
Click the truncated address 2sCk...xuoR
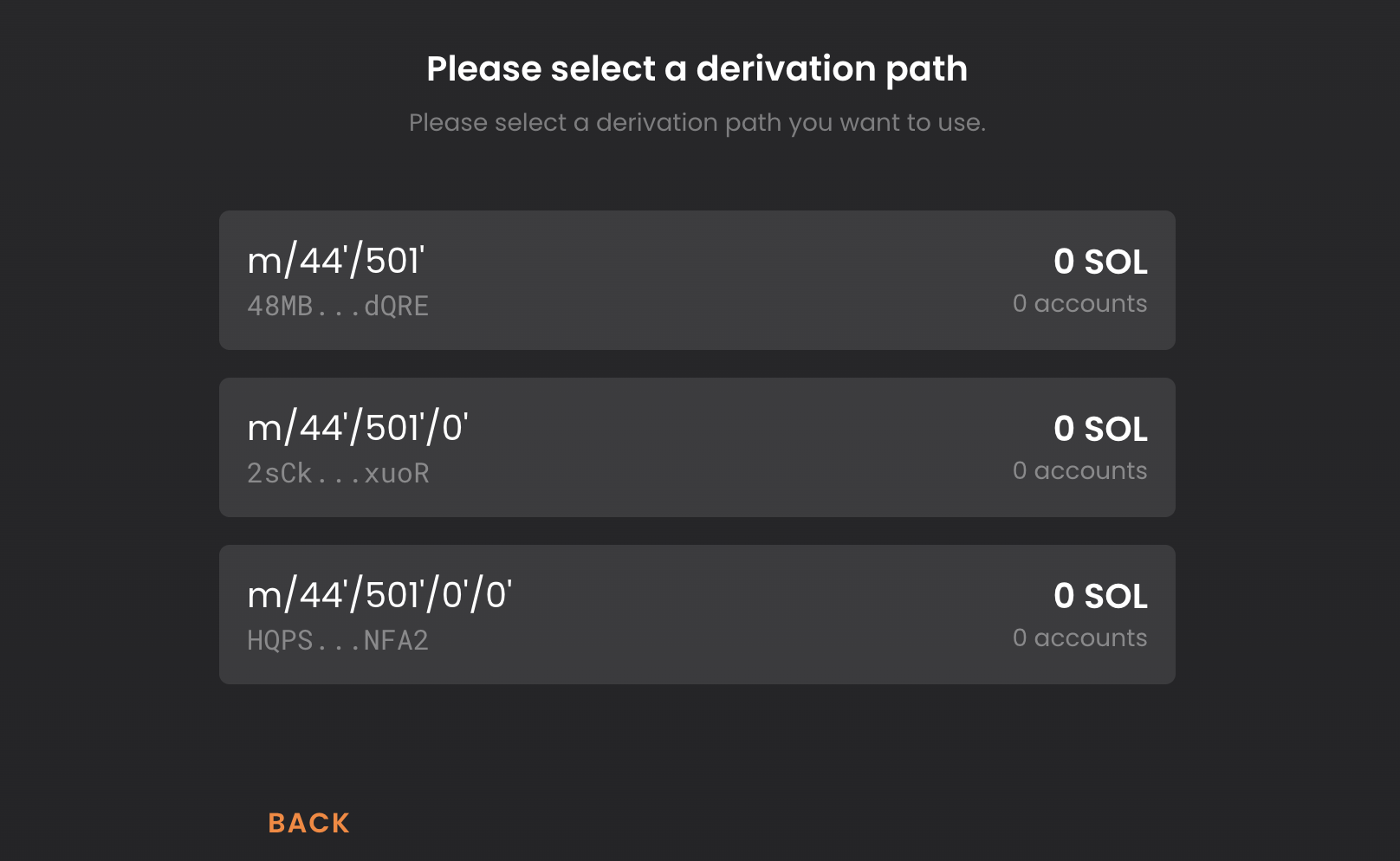(338, 473)
